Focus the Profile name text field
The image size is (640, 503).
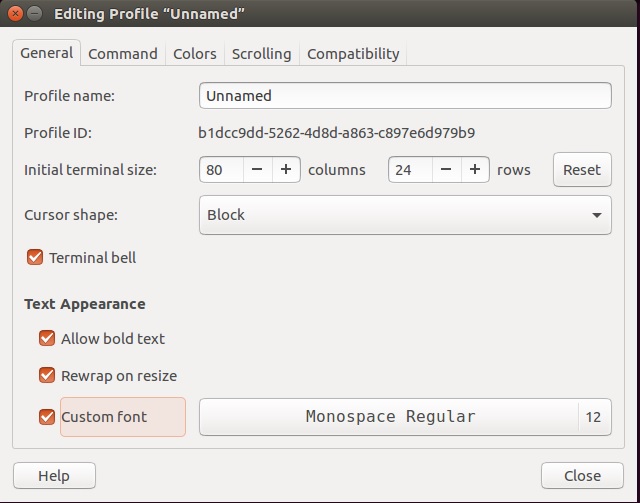coord(405,96)
